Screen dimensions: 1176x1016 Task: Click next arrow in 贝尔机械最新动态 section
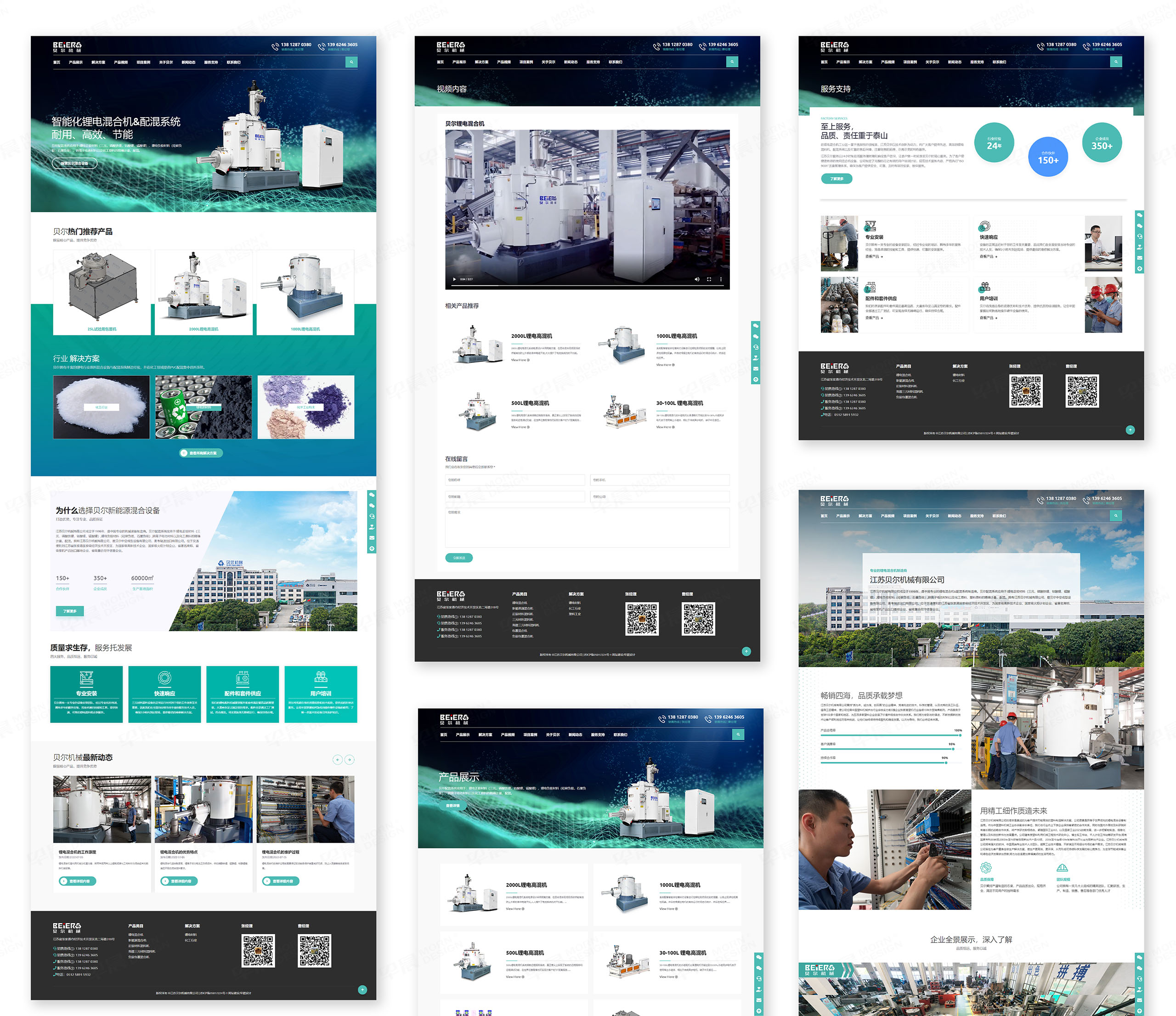(x=350, y=759)
